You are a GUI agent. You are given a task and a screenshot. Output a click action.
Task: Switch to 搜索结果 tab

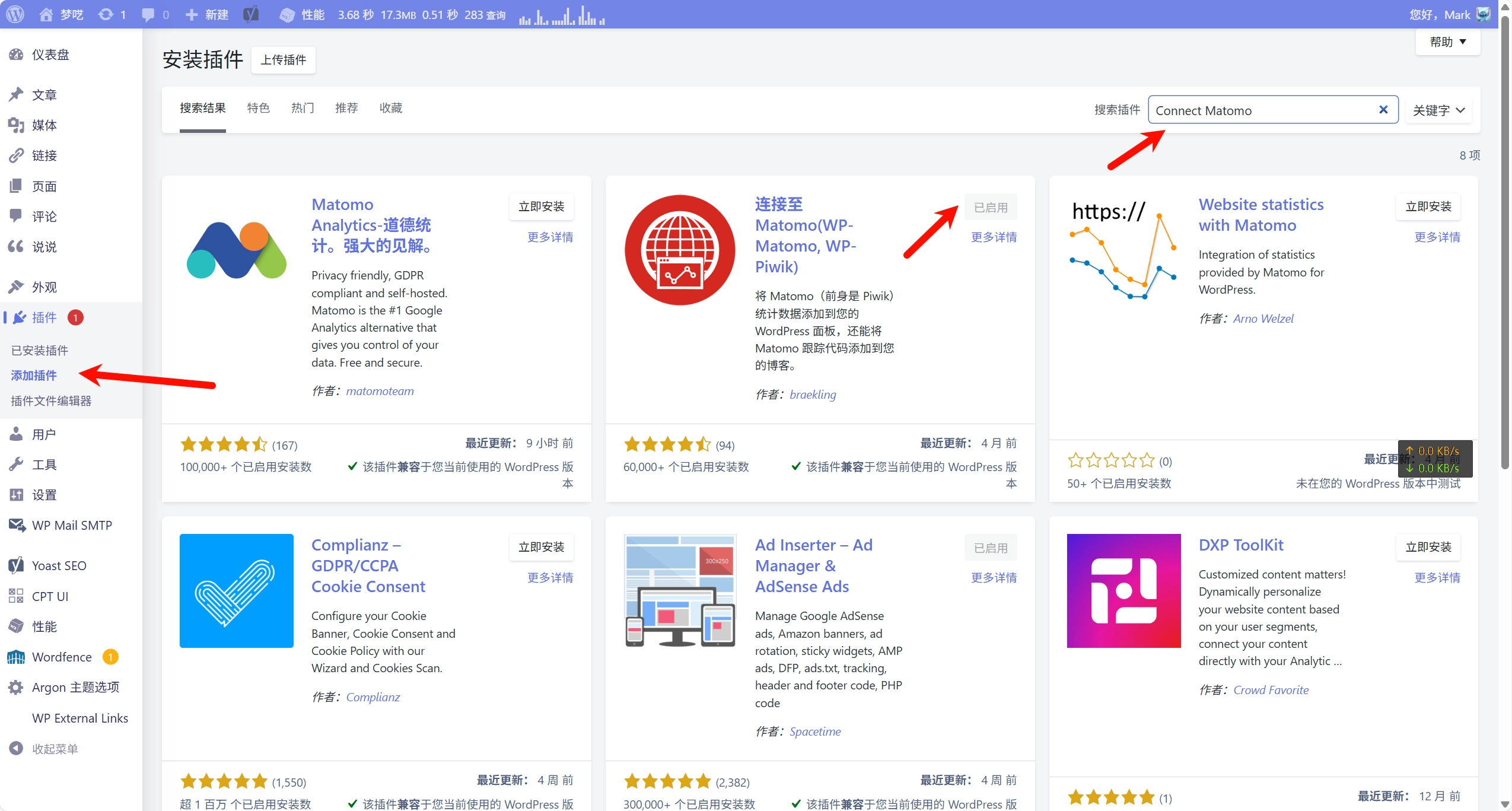(203, 108)
